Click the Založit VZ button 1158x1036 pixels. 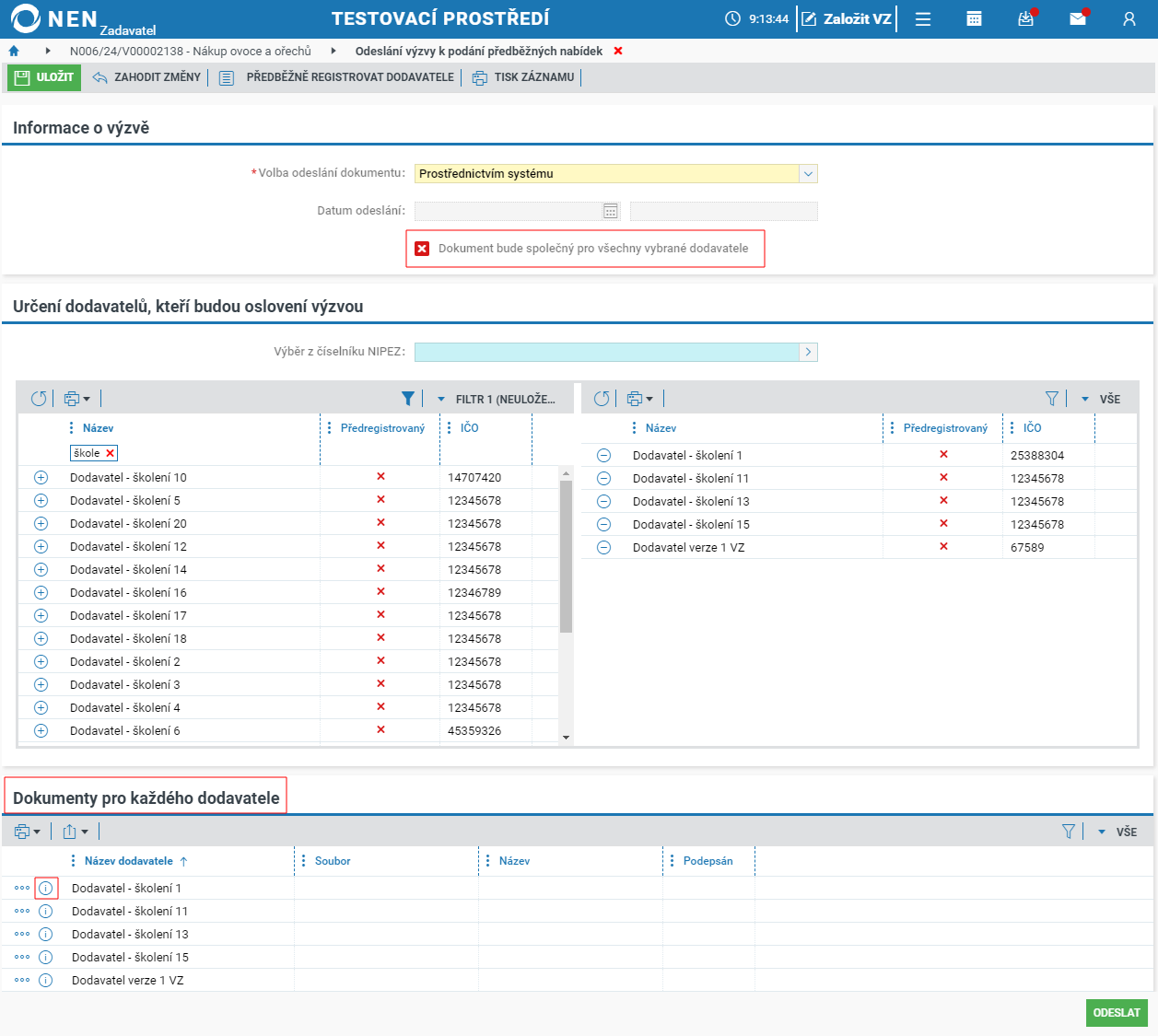coord(847,18)
